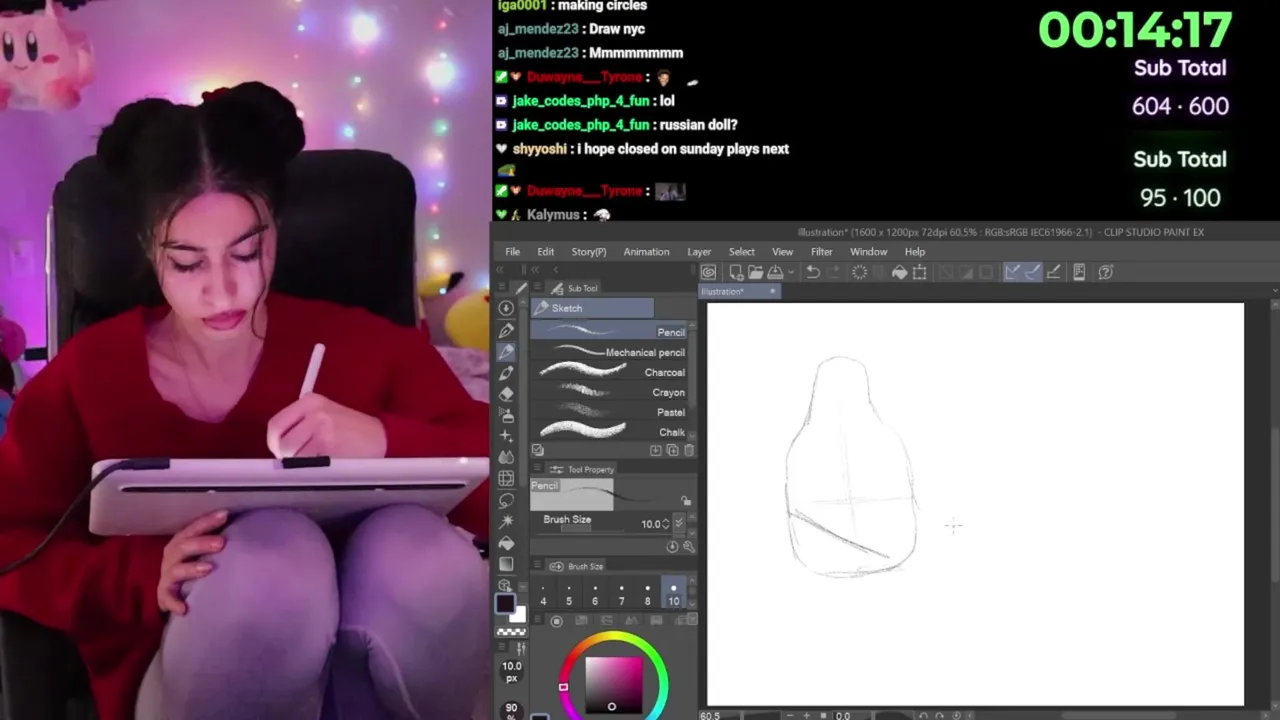Select the Operation tool at top of toolbar
Screen dimensions: 1280x720
(506, 308)
